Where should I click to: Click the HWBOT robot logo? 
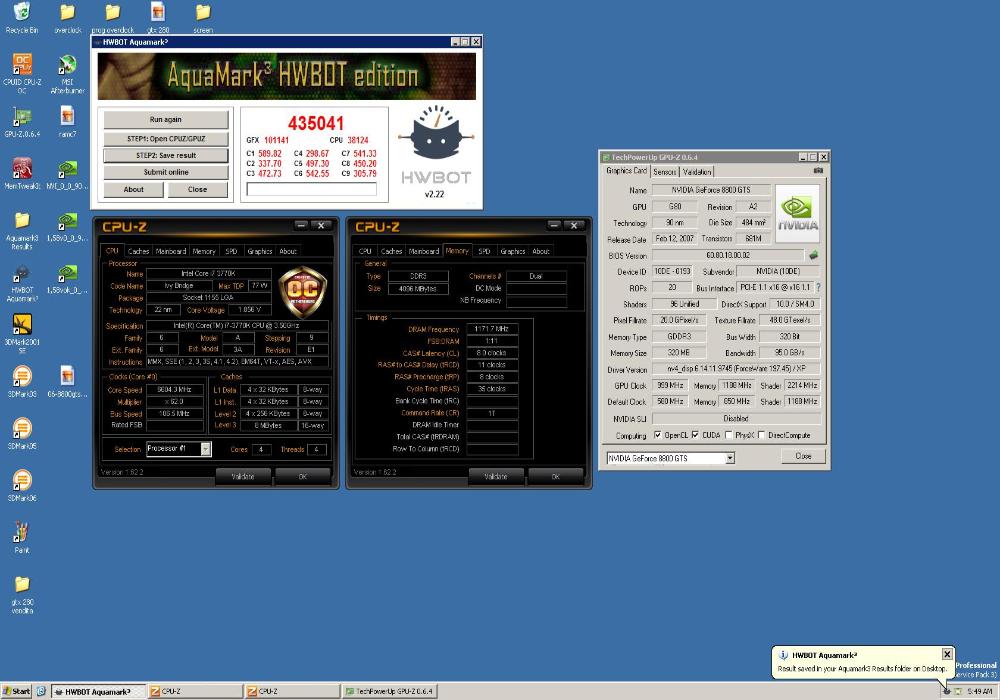tap(436, 134)
